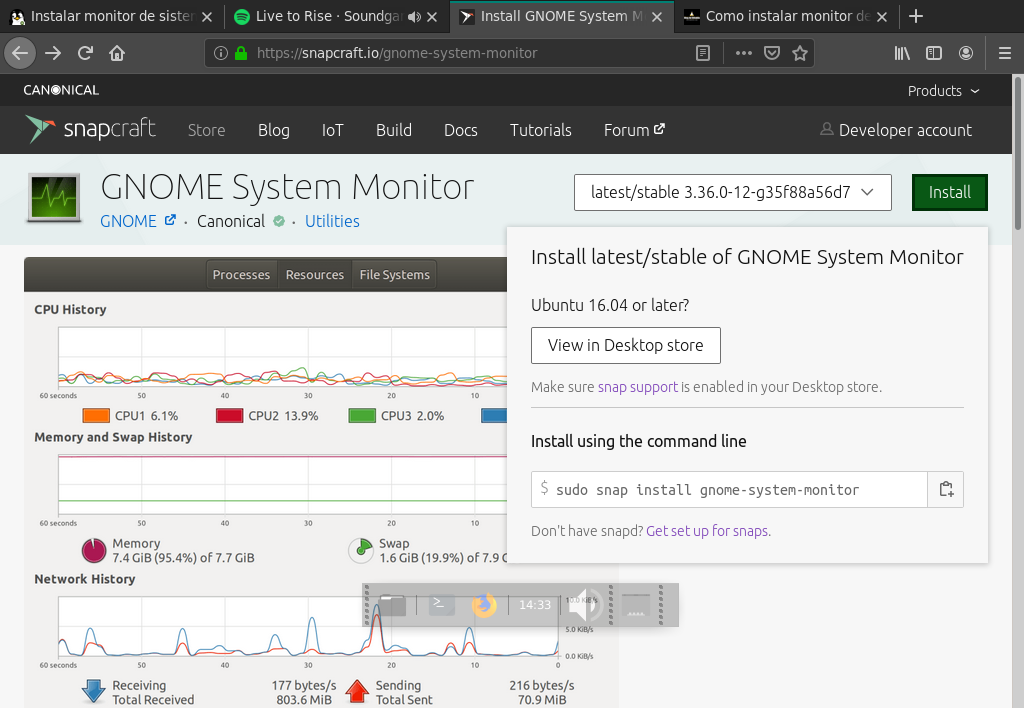Open the file manager from the panel
The image size is (1024, 708).
(392, 605)
